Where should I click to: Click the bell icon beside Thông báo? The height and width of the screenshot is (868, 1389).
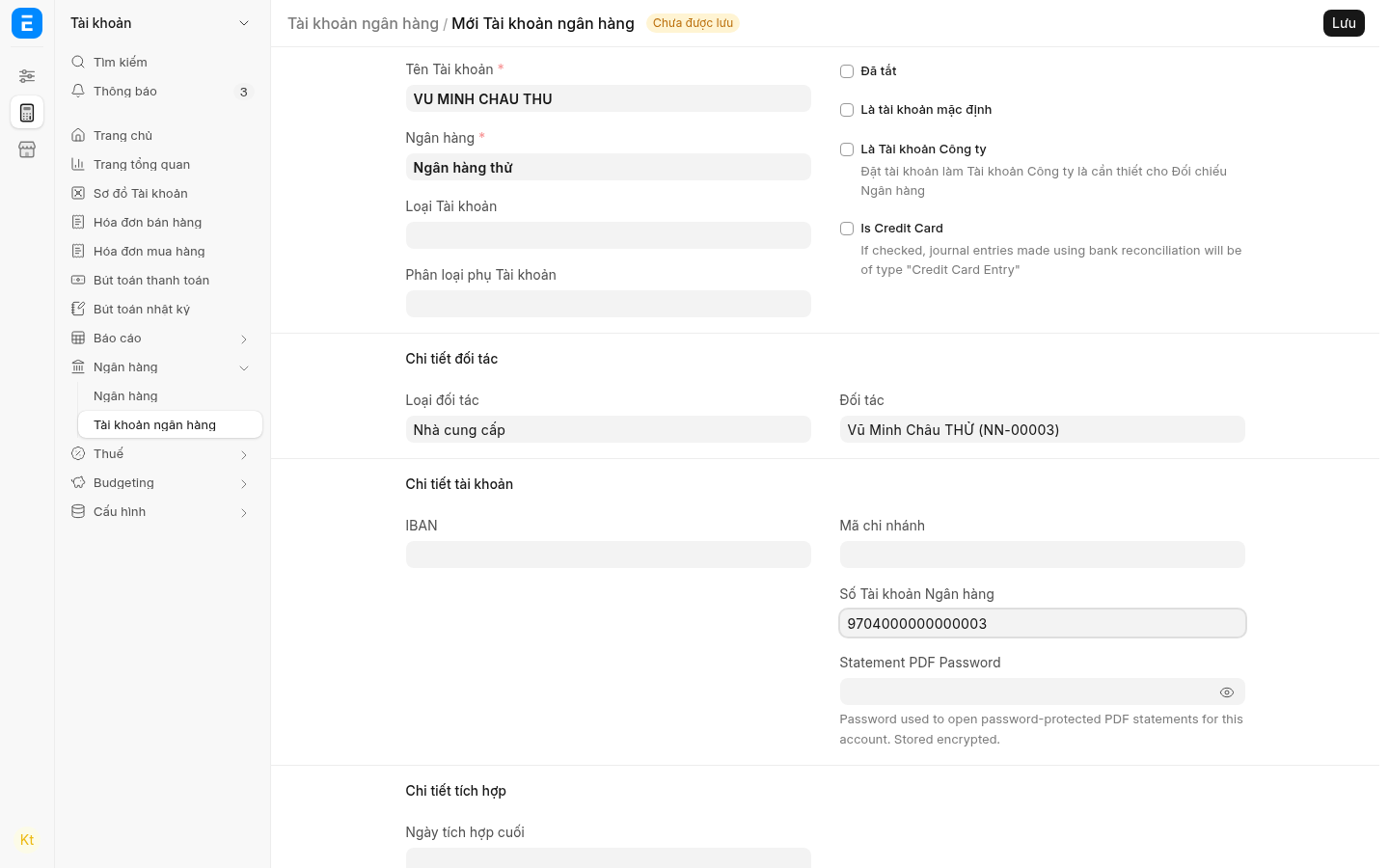click(x=78, y=91)
